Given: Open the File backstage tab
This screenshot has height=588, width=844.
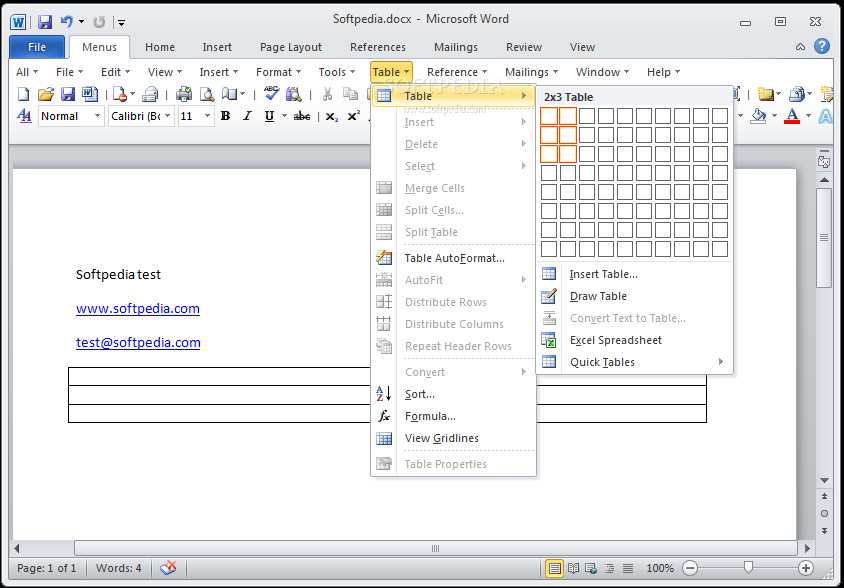Looking at the screenshot, I should 37,47.
